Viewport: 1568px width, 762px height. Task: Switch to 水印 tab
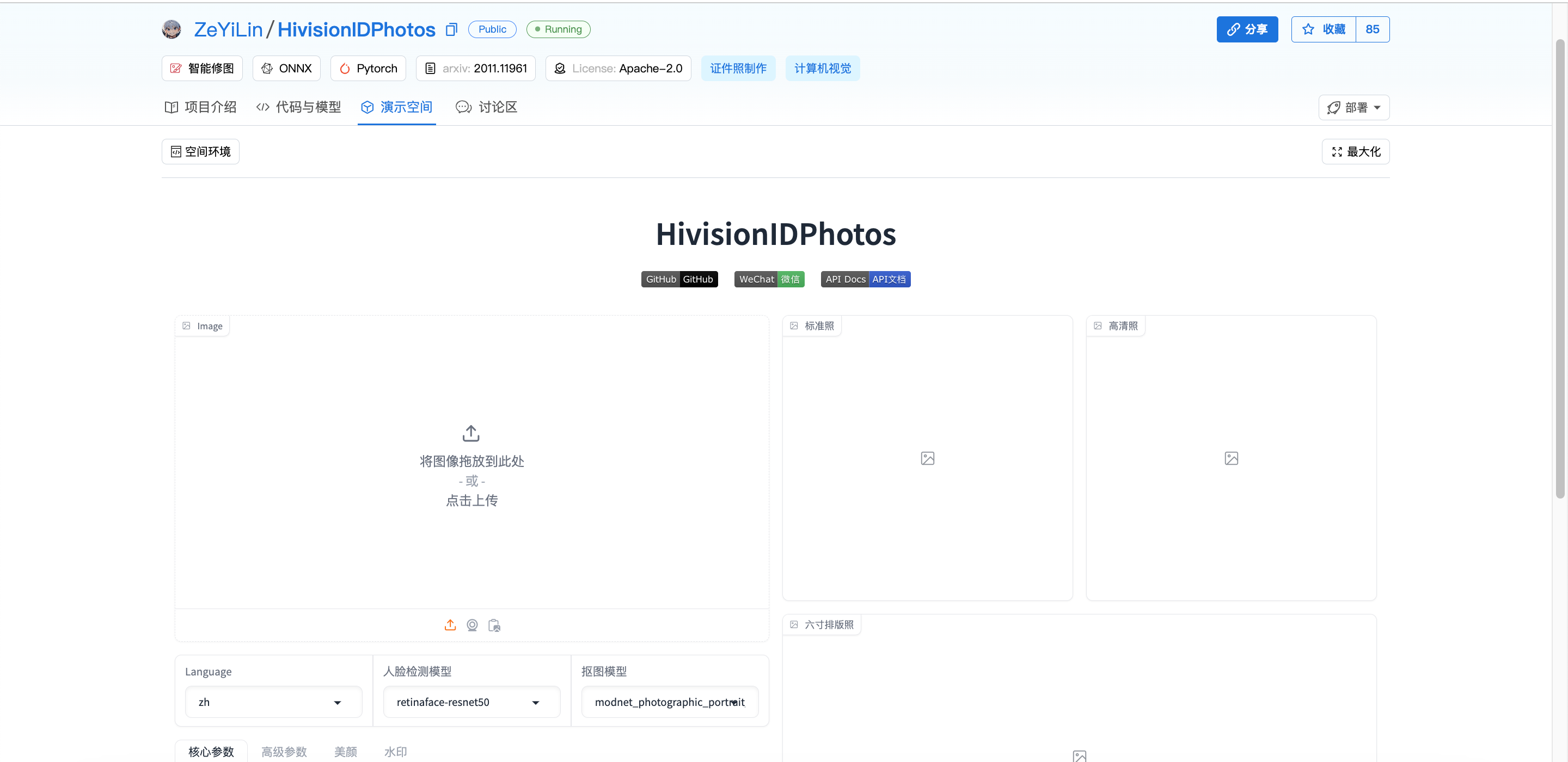(396, 751)
